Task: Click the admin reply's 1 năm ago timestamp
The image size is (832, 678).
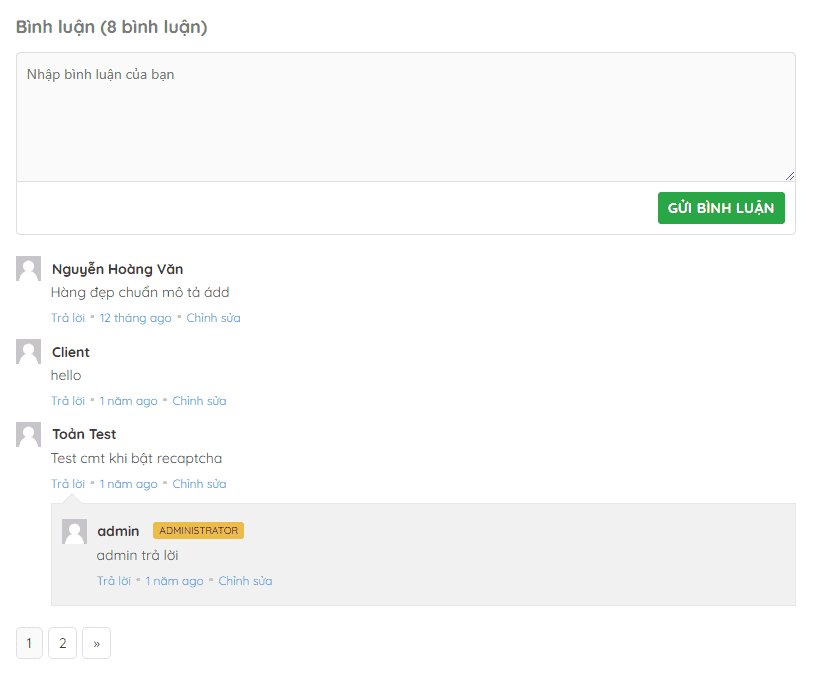Action: pos(174,581)
